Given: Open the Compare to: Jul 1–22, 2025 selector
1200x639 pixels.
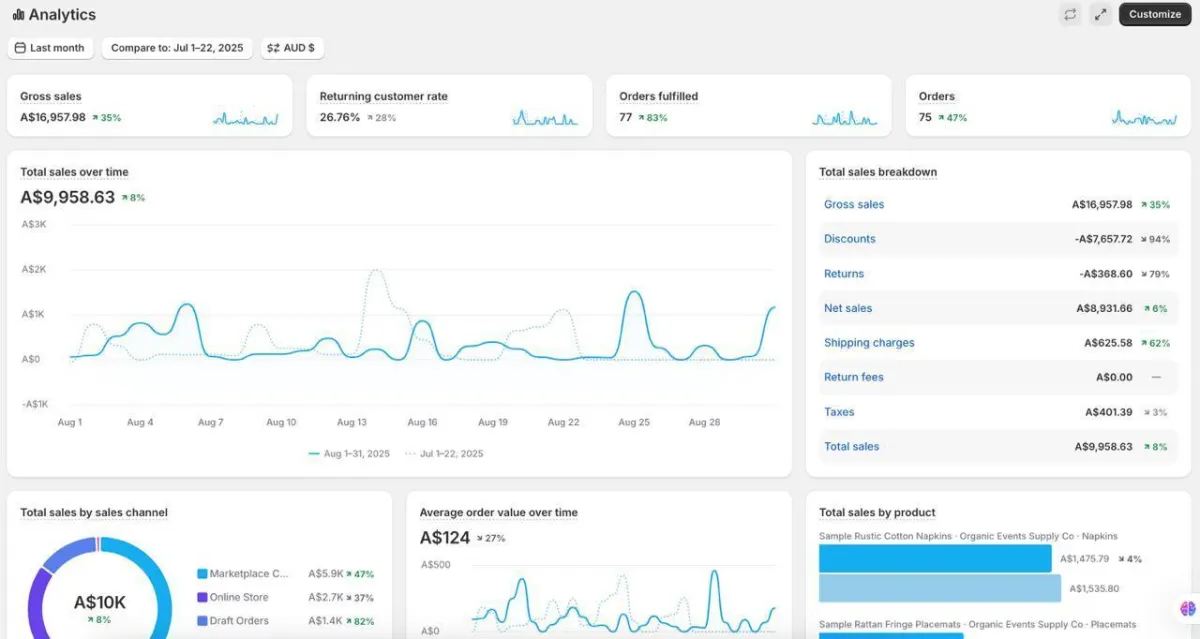Looking at the screenshot, I should (x=177, y=48).
